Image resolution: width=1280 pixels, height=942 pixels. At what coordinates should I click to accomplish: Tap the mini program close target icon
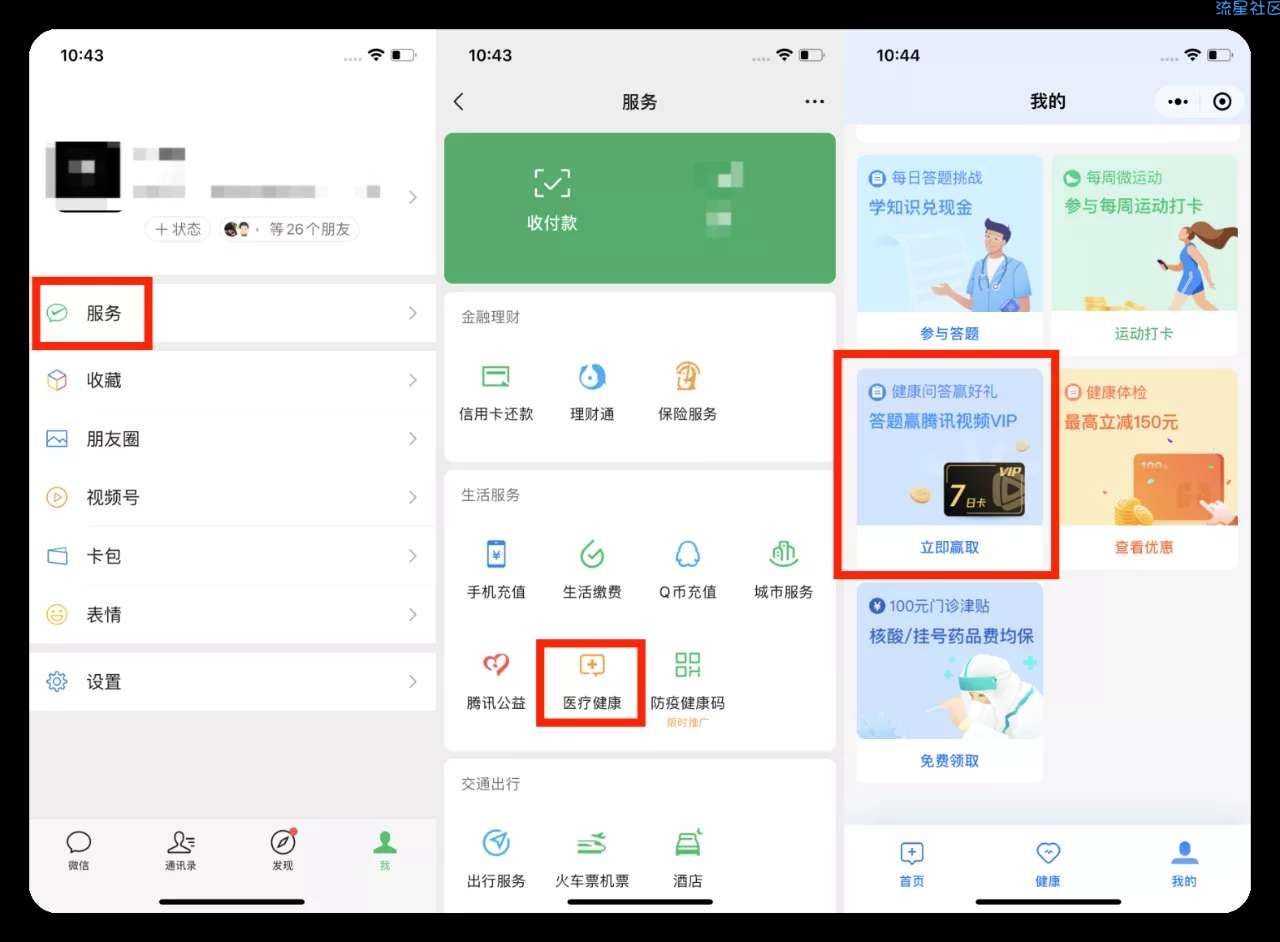point(1222,101)
